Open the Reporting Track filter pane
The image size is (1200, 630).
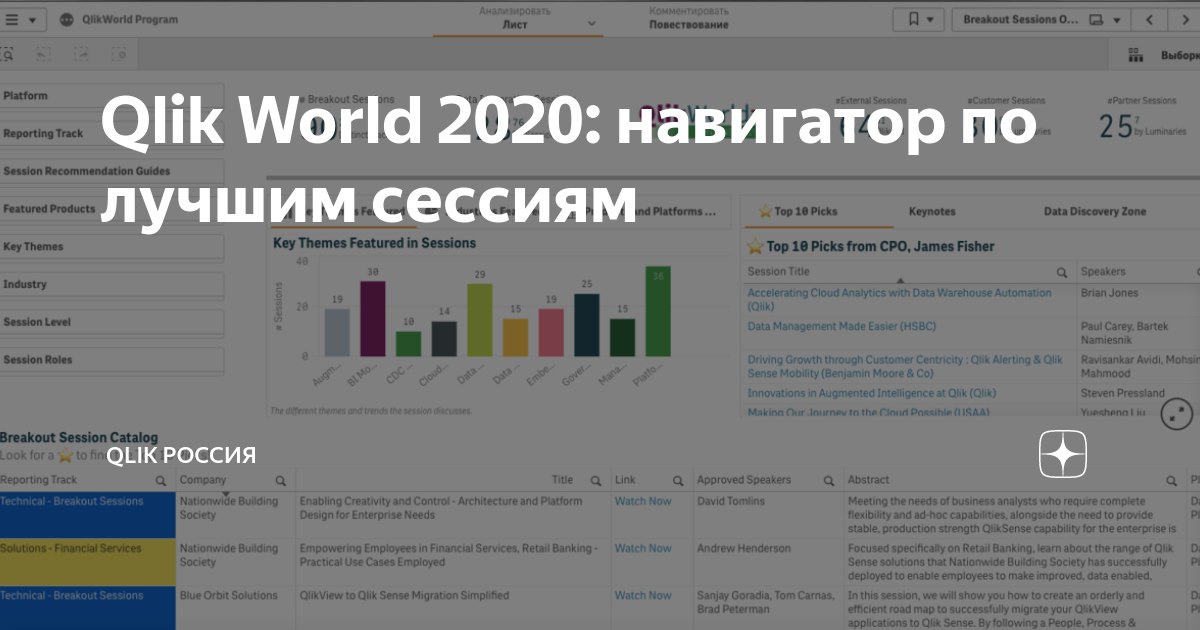[x=111, y=134]
